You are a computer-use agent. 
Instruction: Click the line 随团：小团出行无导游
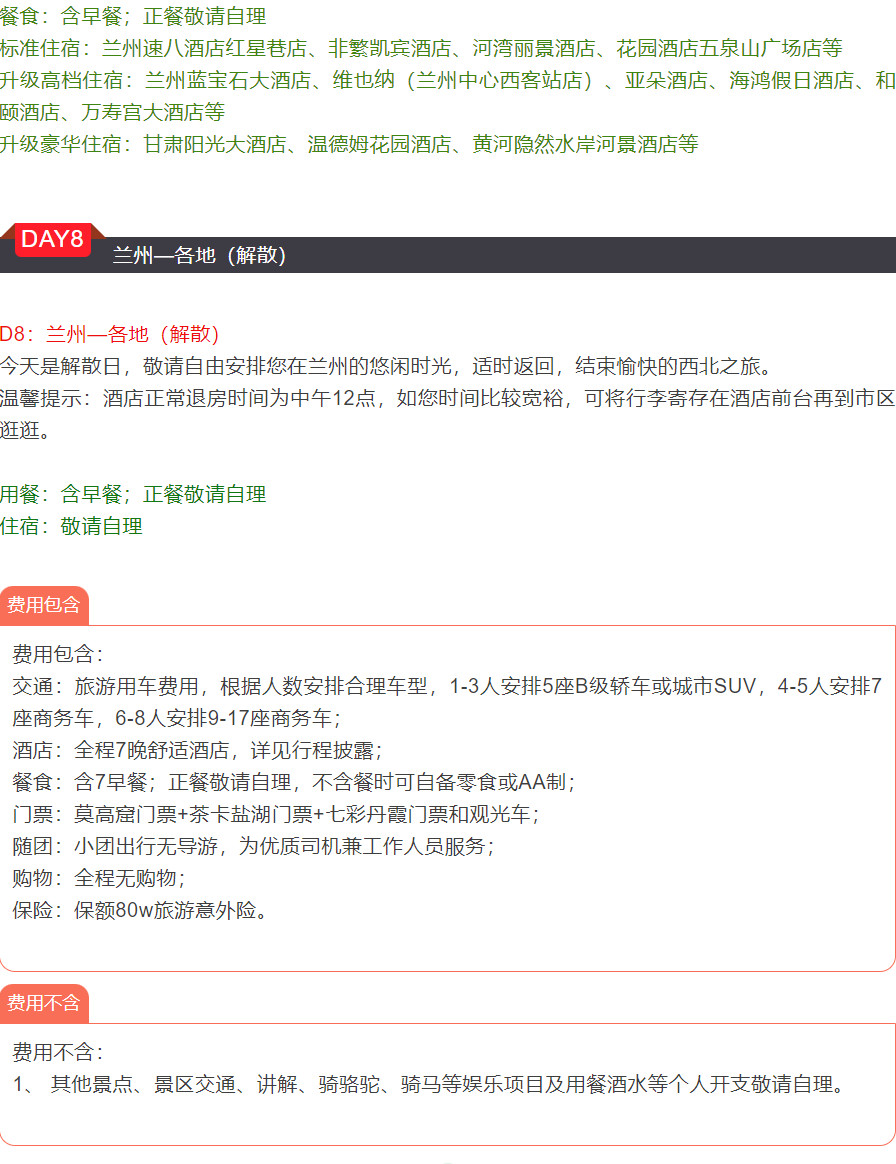(x=254, y=846)
